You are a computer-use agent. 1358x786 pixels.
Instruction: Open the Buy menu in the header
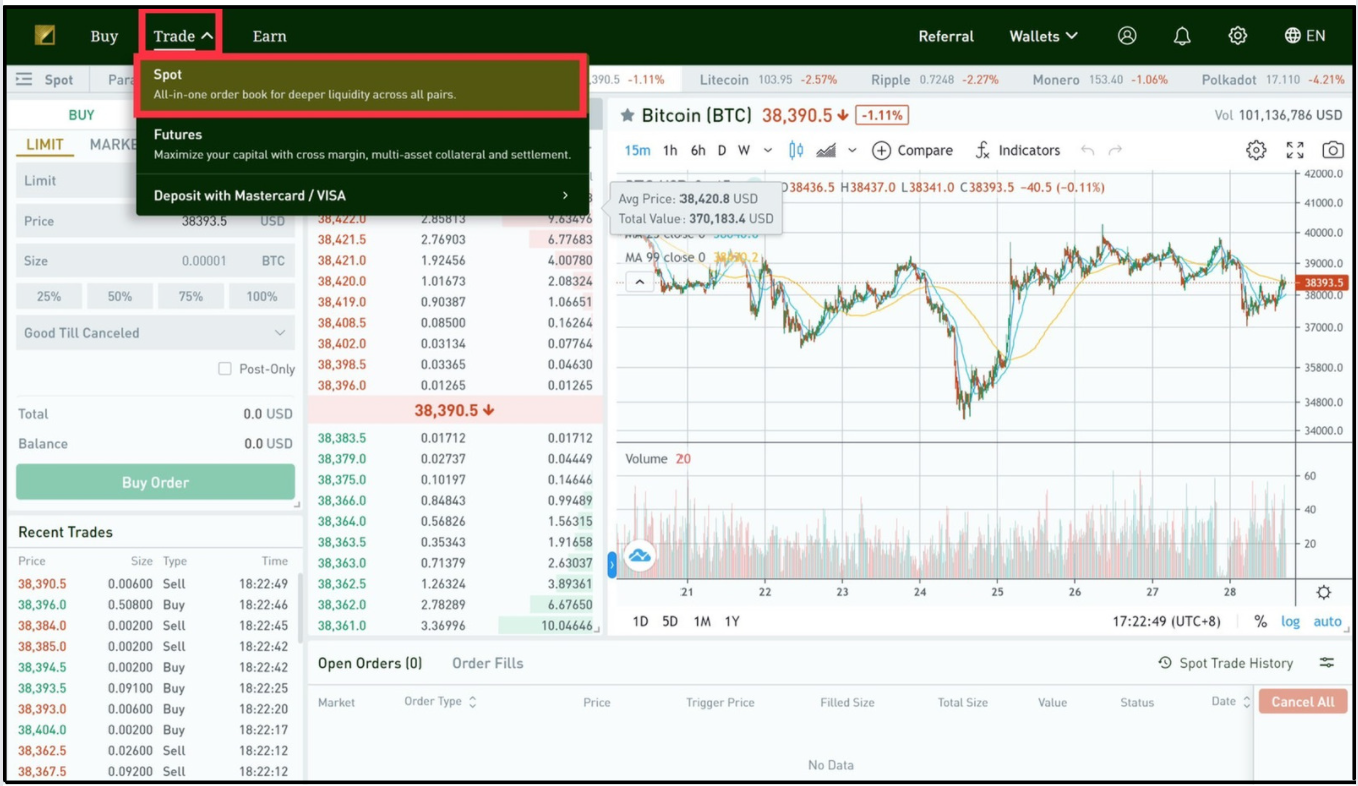[x=104, y=36]
